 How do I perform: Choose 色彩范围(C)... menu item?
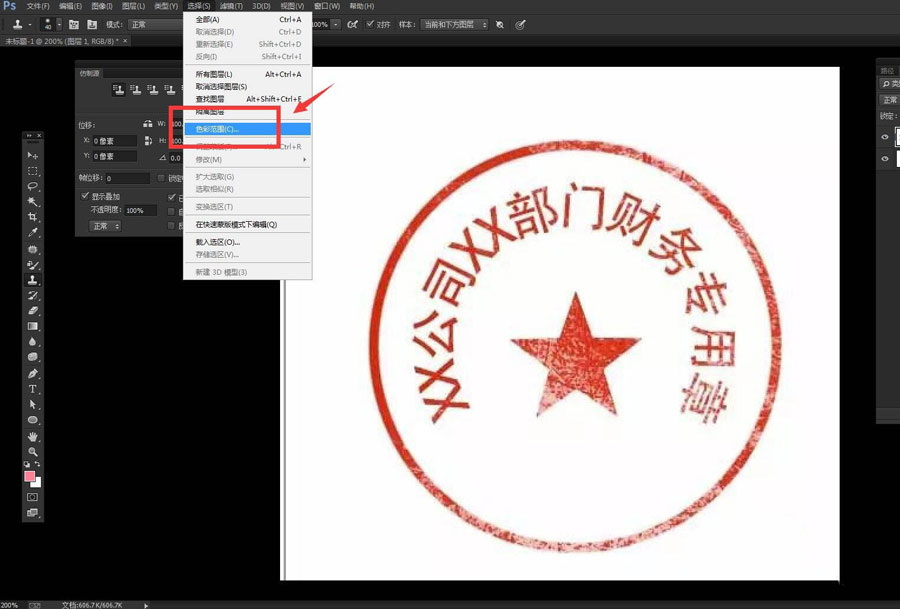pyautogui.click(x=247, y=129)
